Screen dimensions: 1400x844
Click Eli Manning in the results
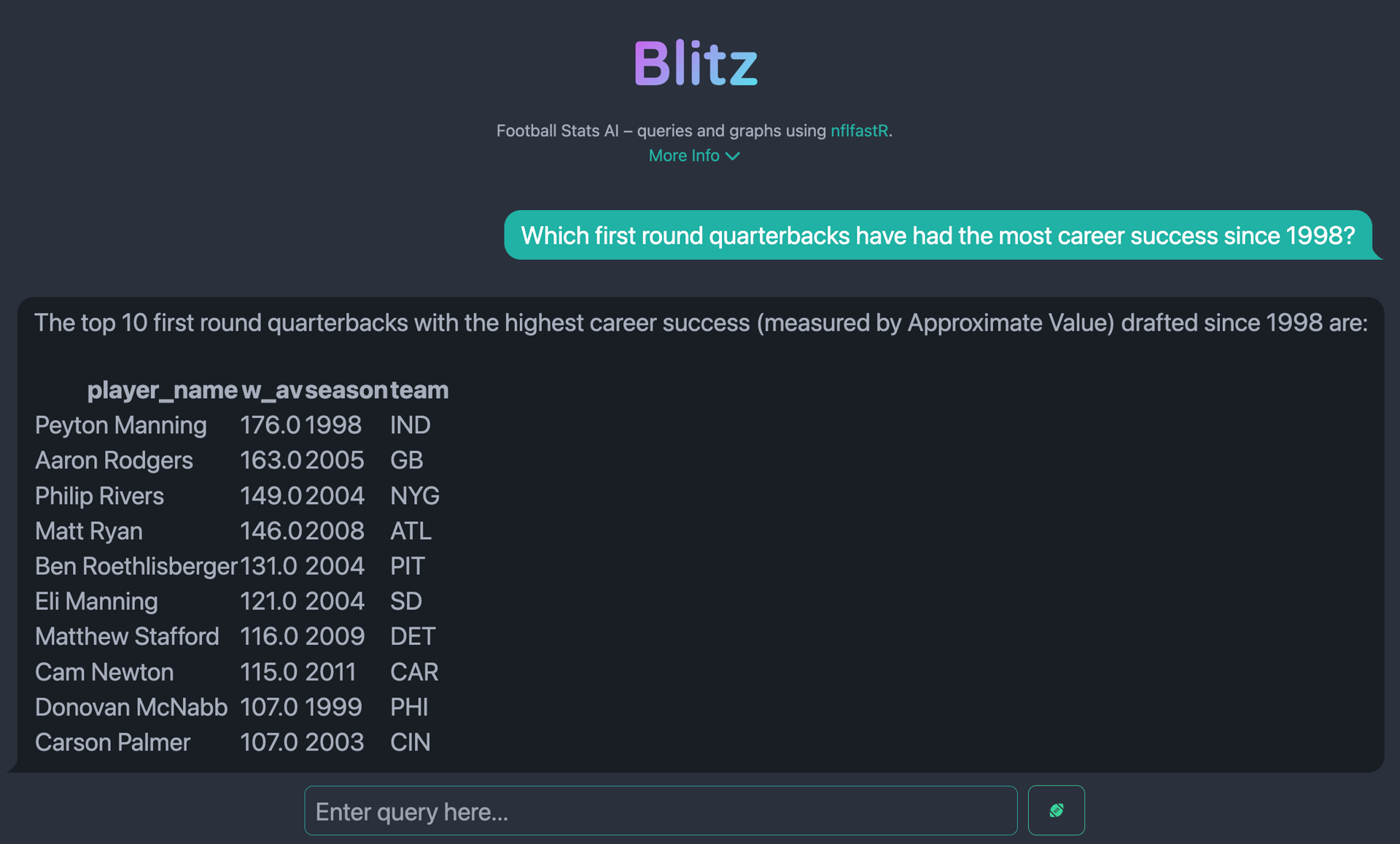click(96, 601)
